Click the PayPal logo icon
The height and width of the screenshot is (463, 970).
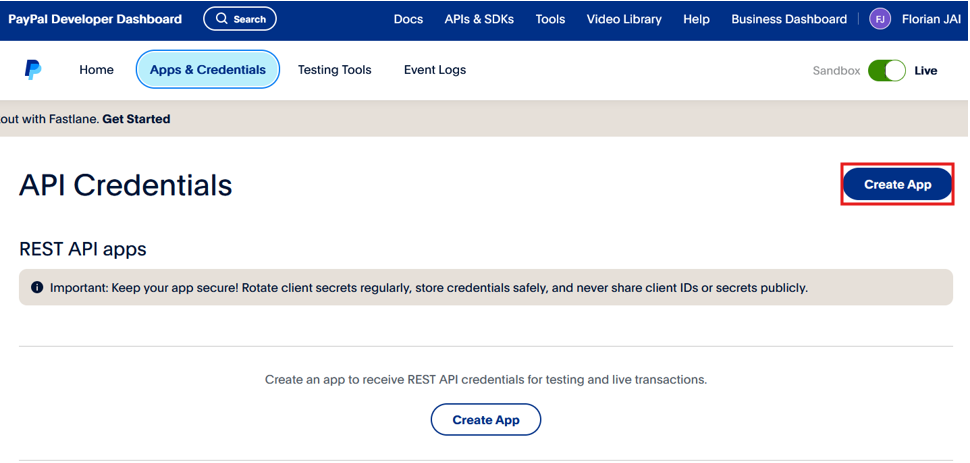(33, 70)
